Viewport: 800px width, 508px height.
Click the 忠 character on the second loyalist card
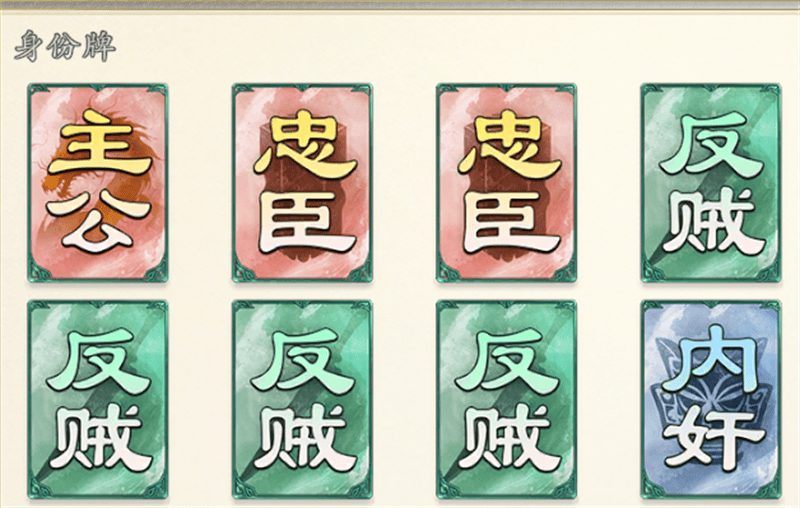[x=509, y=147]
